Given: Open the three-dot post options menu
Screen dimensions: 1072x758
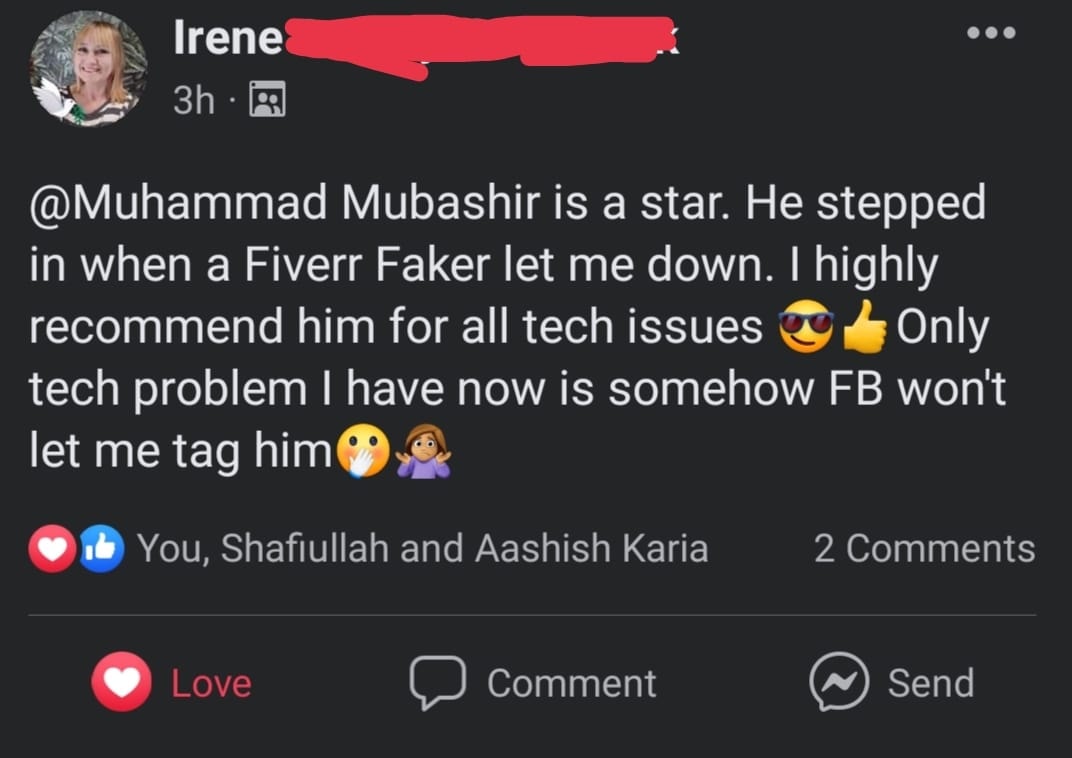Looking at the screenshot, I should (x=991, y=33).
